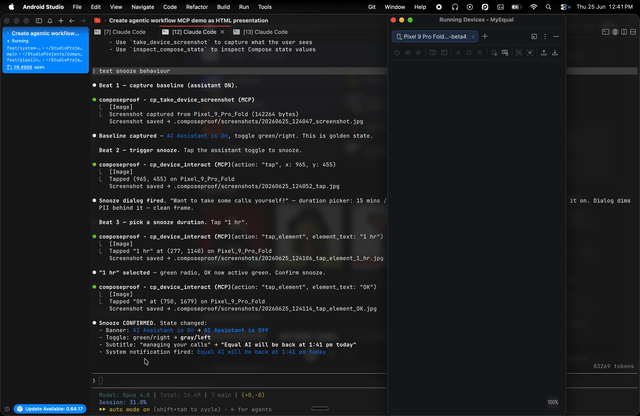Toggle the sidebar panel icon in top toolbar

click(x=39, y=20)
